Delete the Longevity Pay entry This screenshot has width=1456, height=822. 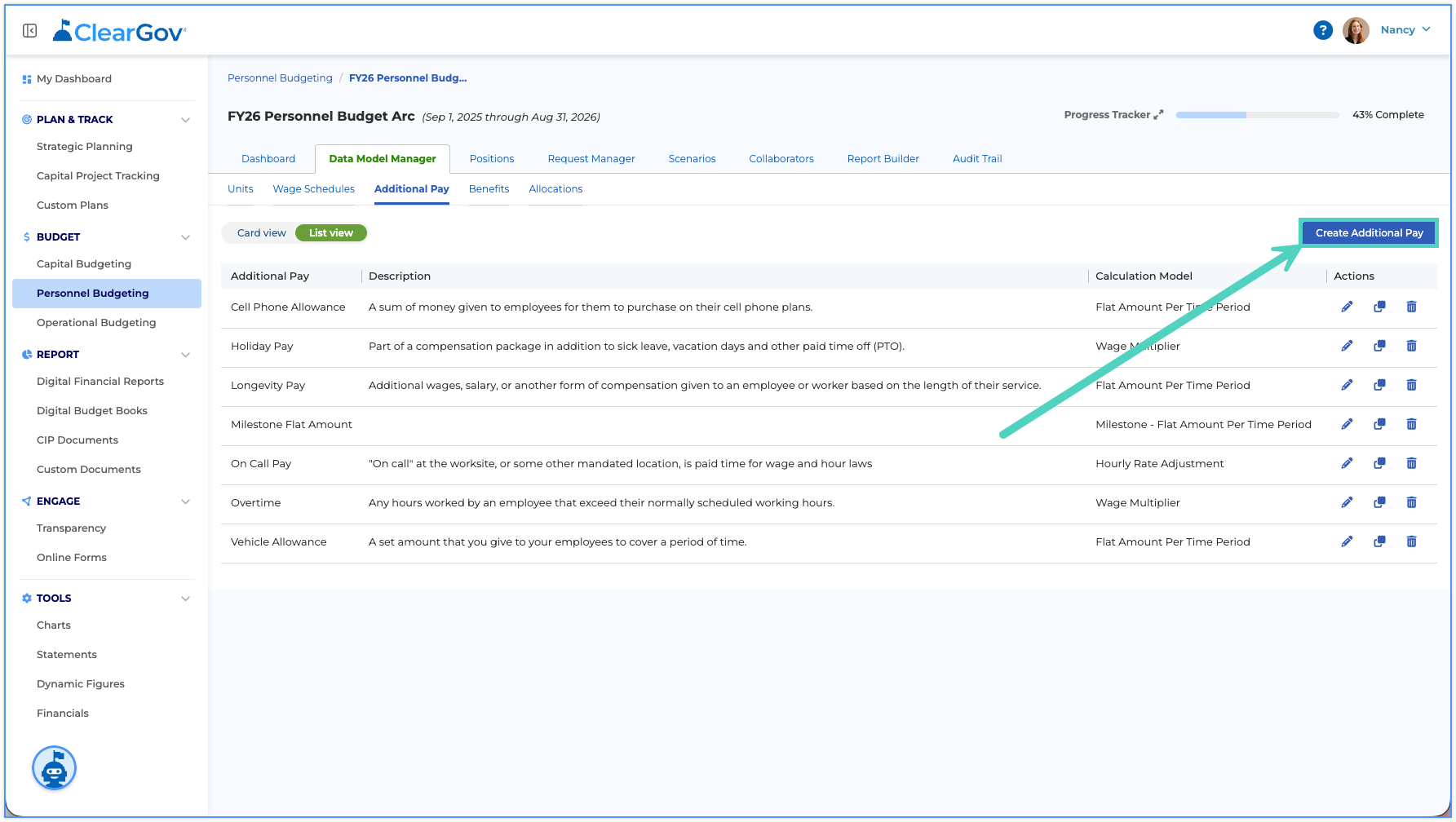tap(1411, 385)
